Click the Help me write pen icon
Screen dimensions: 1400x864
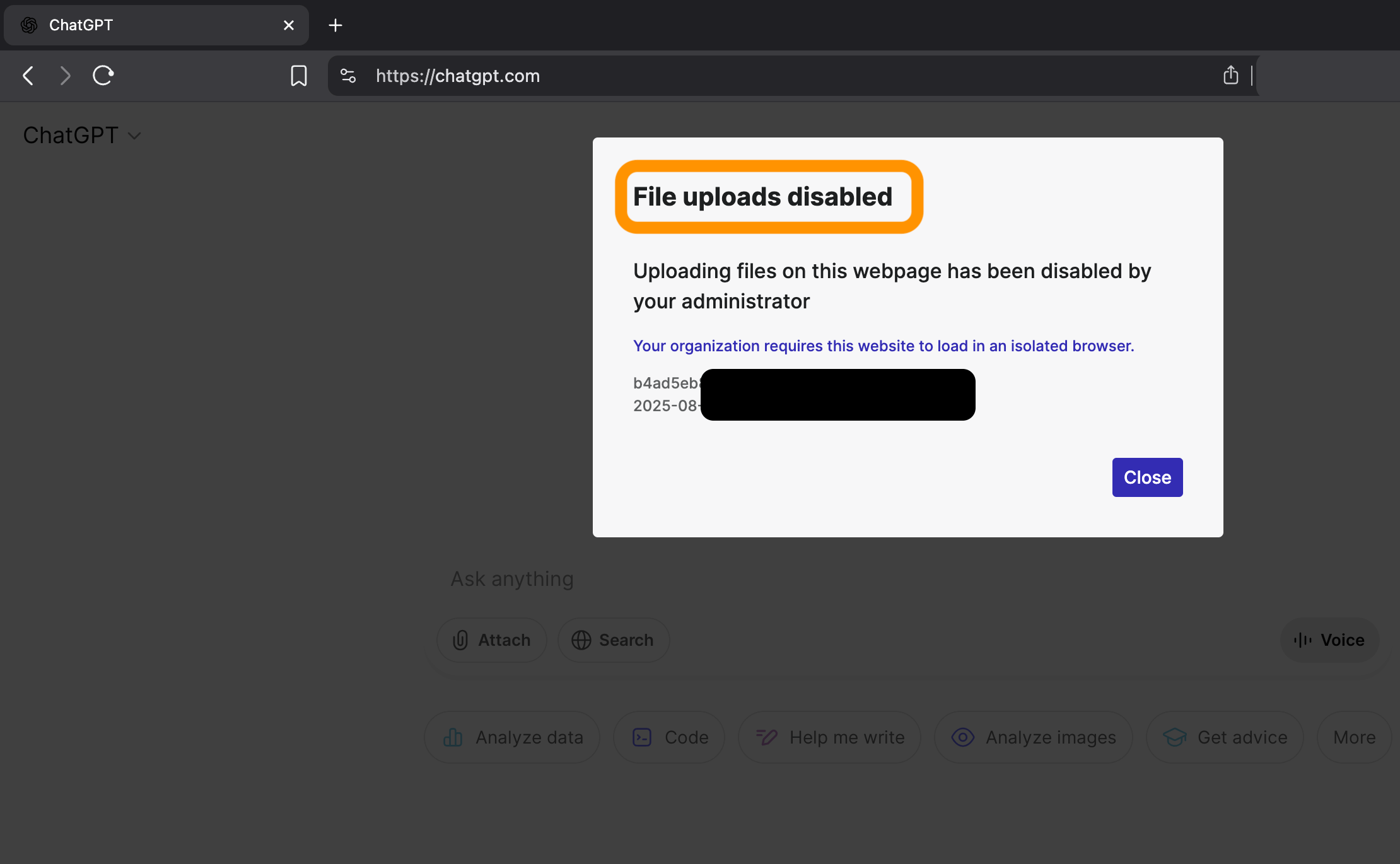click(x=766, y=737)
